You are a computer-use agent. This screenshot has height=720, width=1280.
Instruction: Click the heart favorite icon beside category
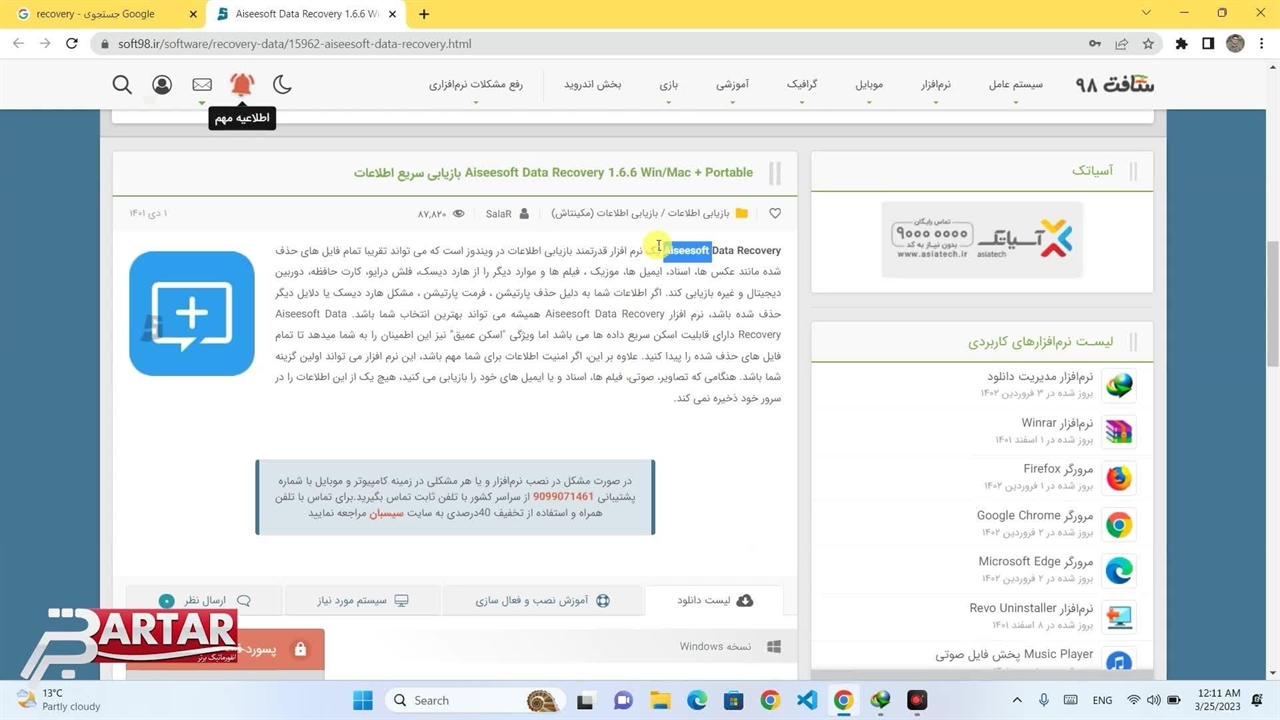pyautogui.click(x=775, y=214)
